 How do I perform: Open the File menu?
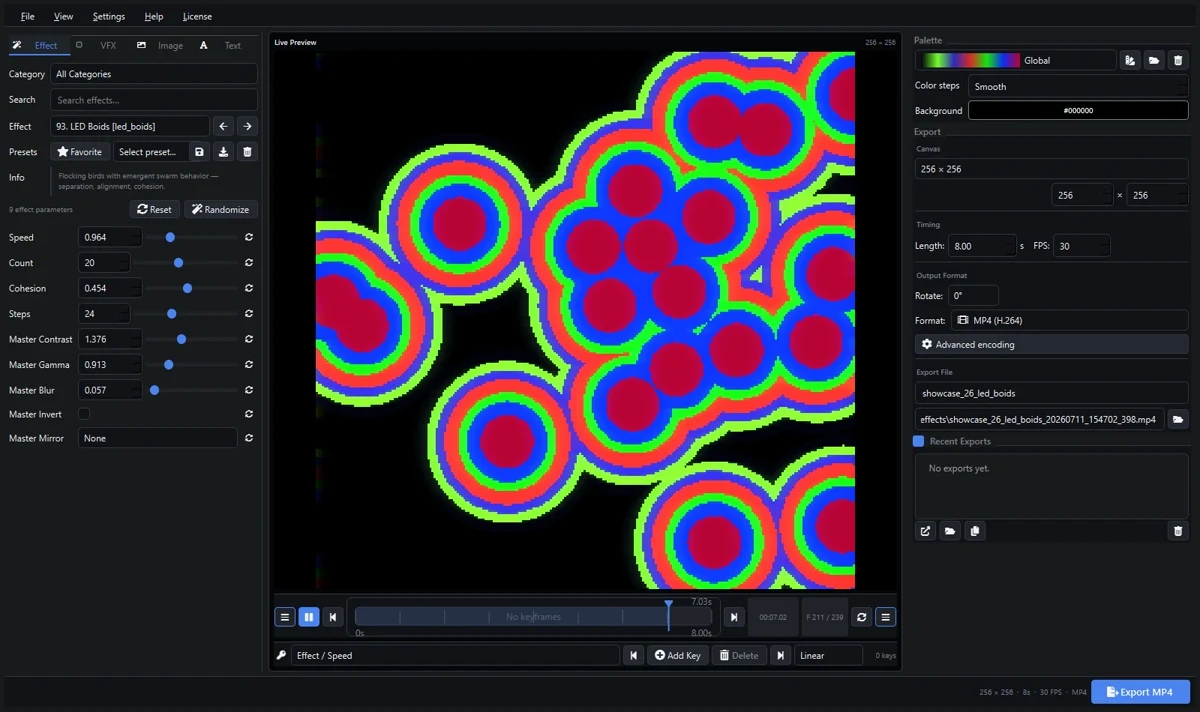tap(27, 16)
